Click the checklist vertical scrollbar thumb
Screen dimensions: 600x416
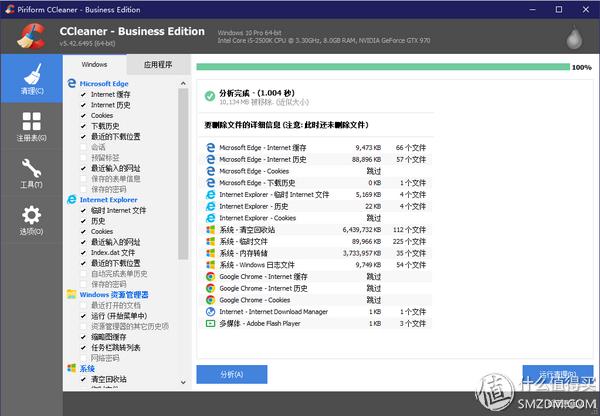coord(183,174)
